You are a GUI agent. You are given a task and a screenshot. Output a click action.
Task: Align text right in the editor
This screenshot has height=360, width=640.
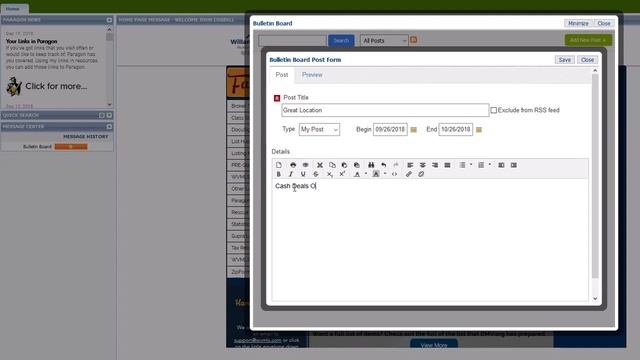tap(435, 165)
